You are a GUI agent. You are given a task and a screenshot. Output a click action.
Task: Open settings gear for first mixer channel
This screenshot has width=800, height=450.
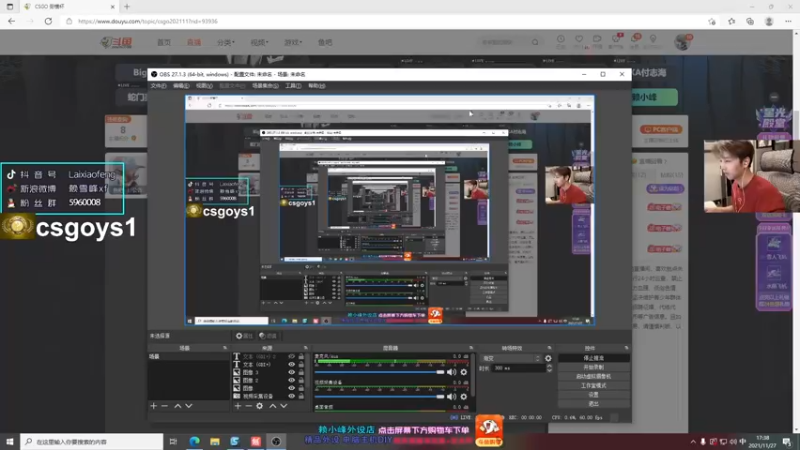pyautogui.click(x=464, y=372)
